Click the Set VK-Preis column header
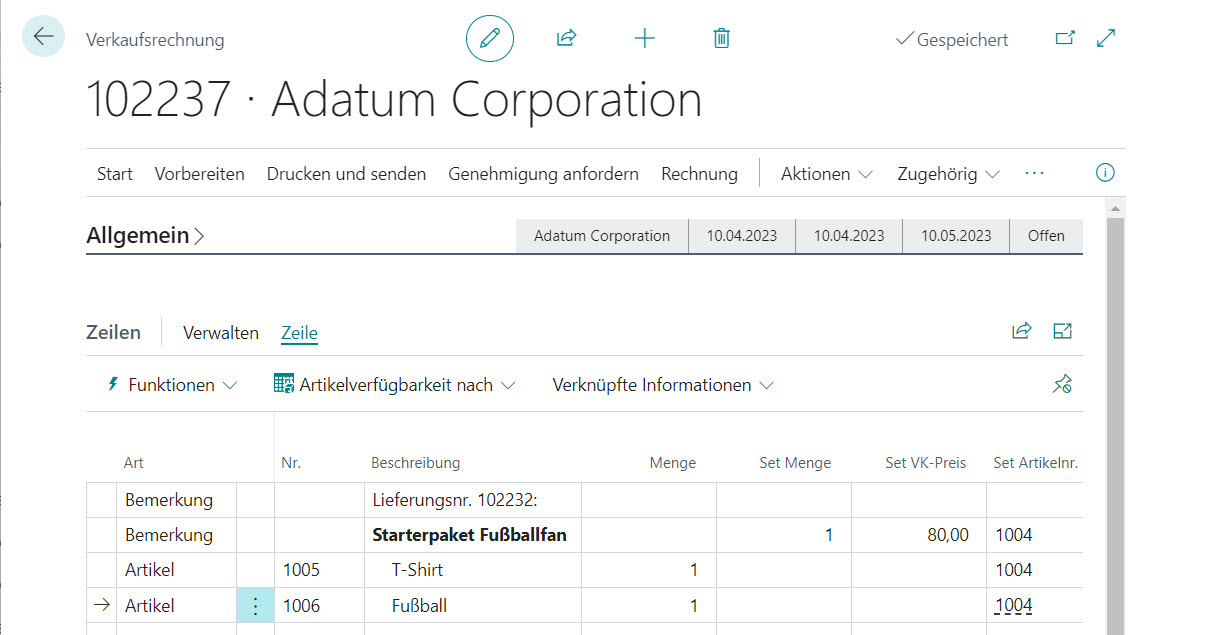The image size is (1210, 635). click(926, 463)
